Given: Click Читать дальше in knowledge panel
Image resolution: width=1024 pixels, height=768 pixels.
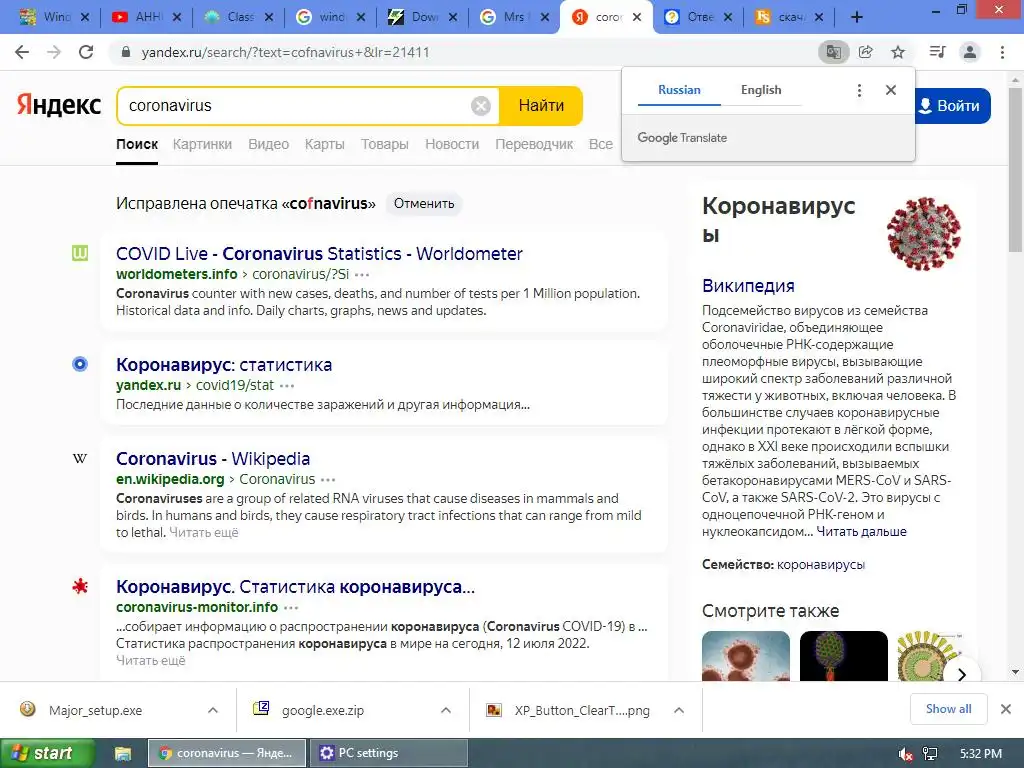Looking at the screenshot, I should click(861, 532).
